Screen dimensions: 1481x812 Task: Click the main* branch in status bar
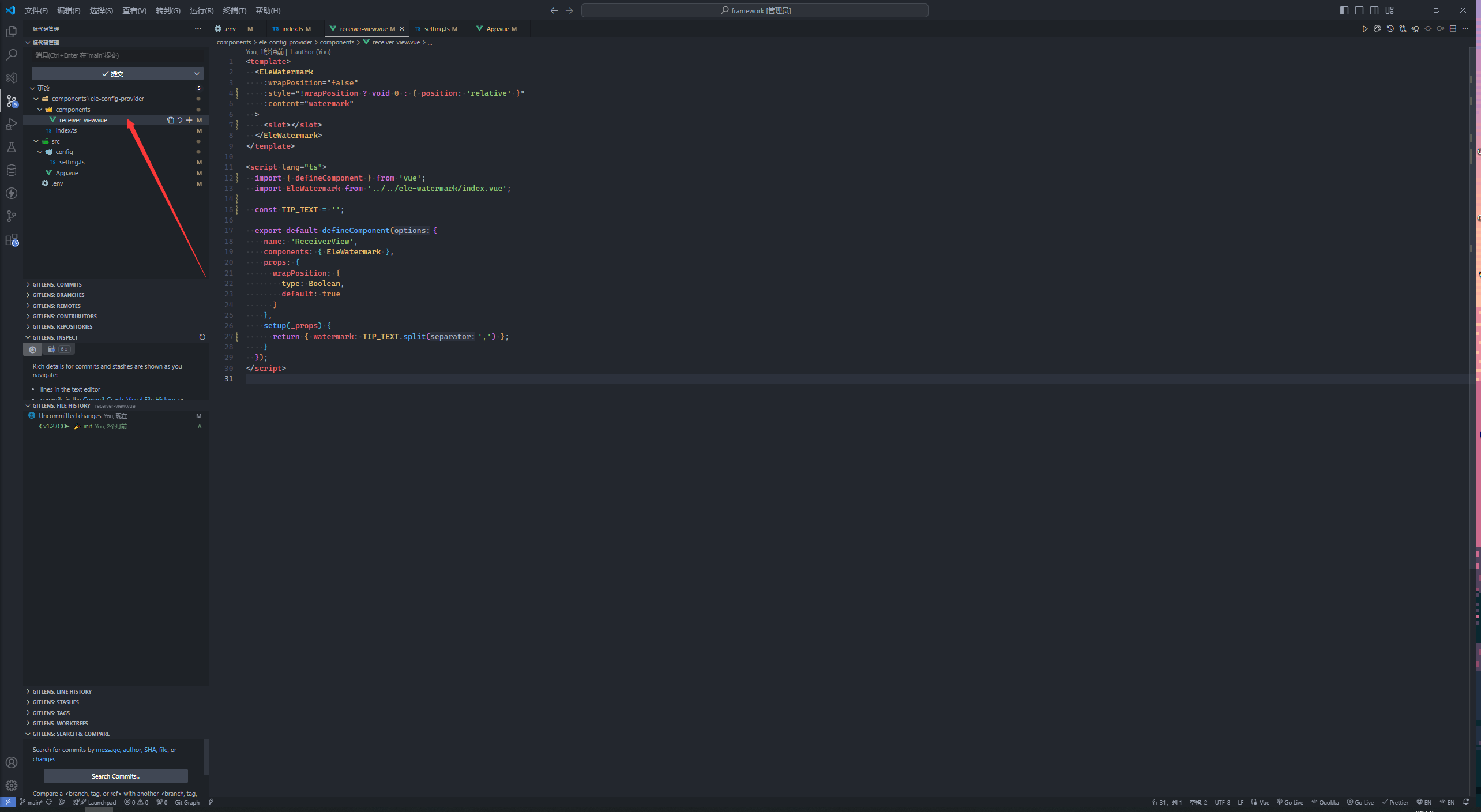coord(31,803)
